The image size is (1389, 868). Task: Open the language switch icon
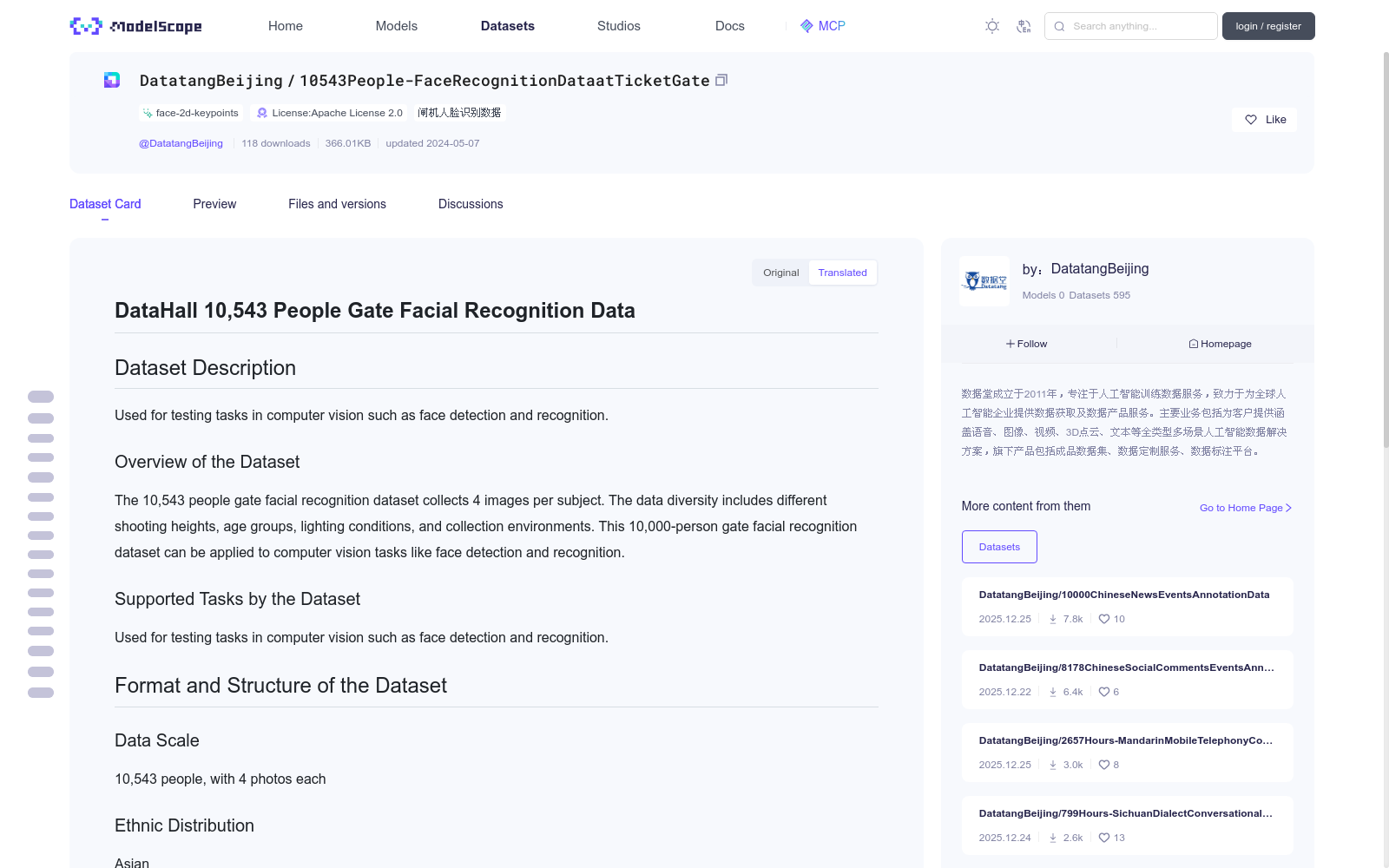click(x=1024, y=26)
